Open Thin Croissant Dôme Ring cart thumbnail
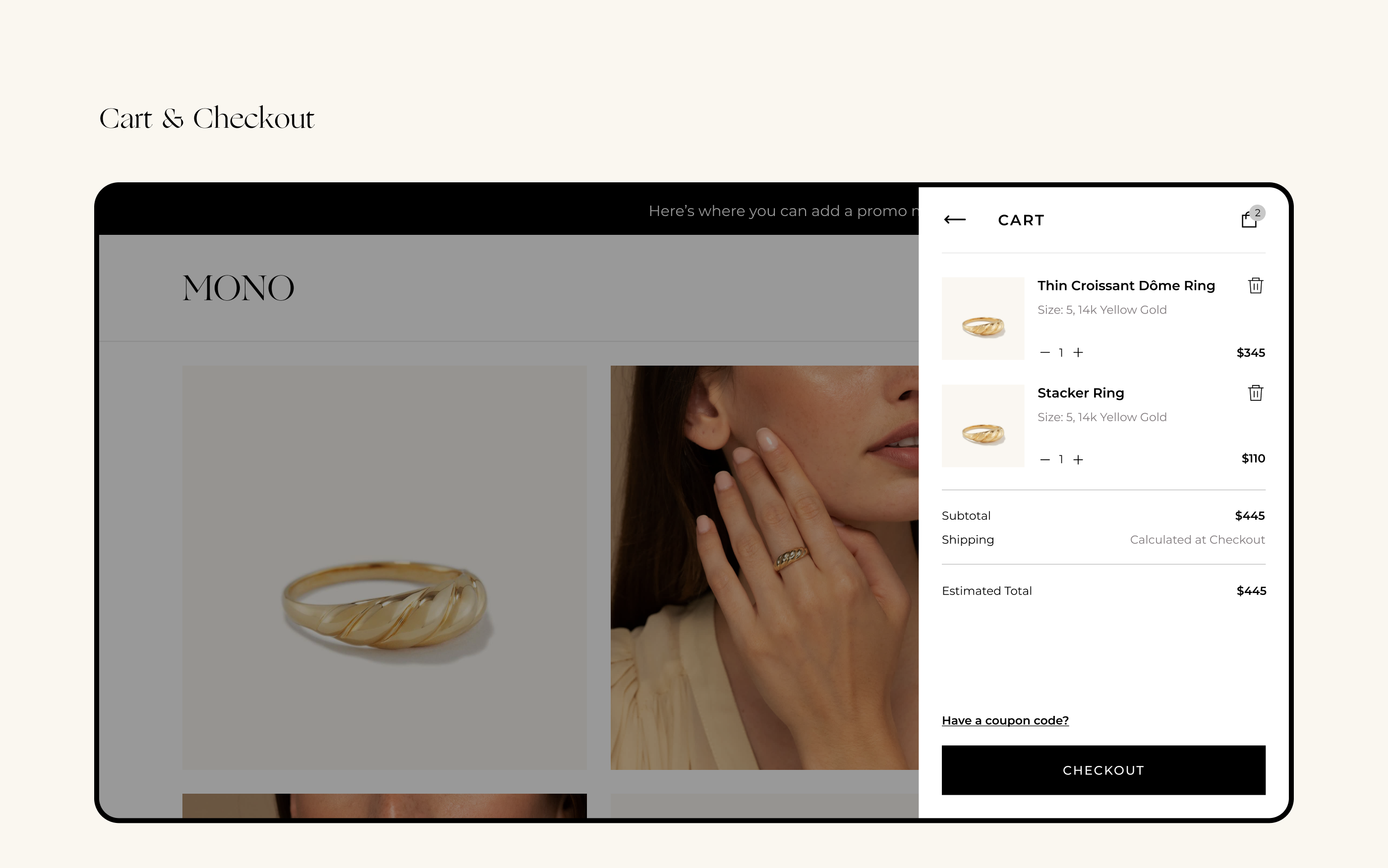The height and width of the screenshot is (868, 1388). [983, 319]
